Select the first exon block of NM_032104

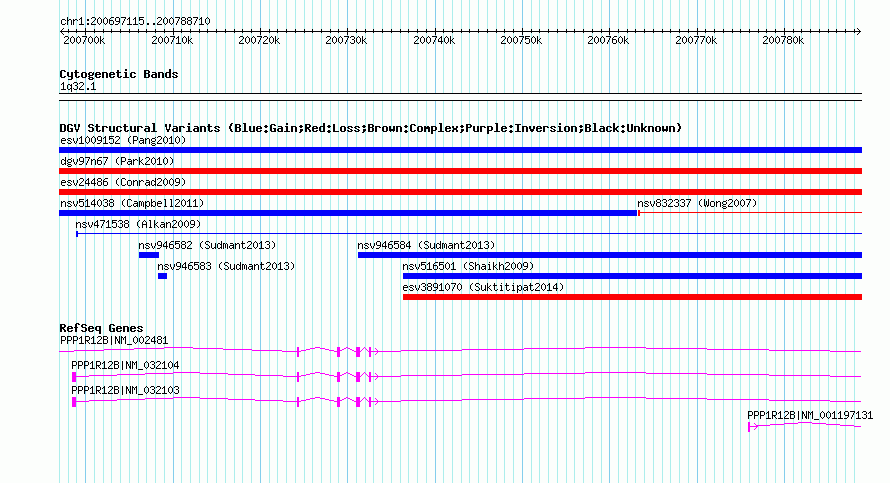tap(74, 377)
